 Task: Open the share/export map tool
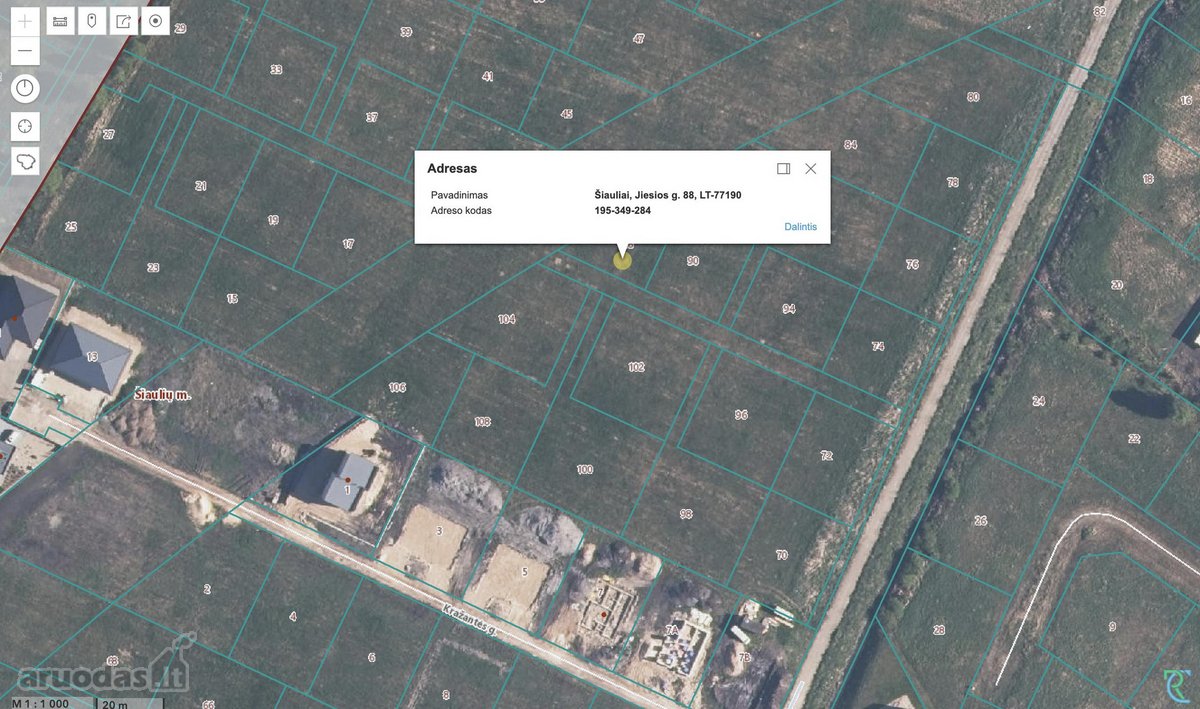(123, 21)
